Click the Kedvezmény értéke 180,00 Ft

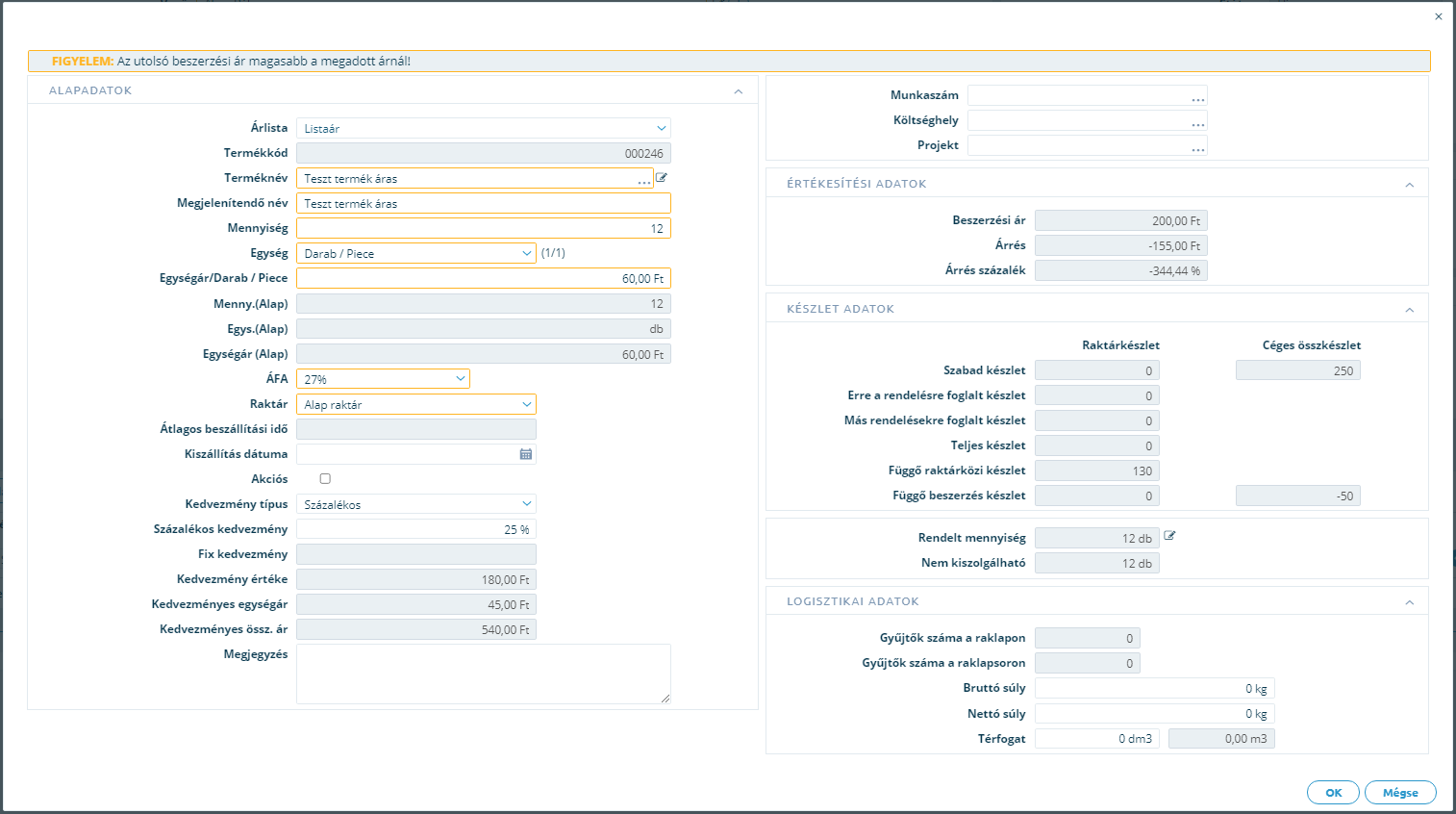(x=416, y=579)
